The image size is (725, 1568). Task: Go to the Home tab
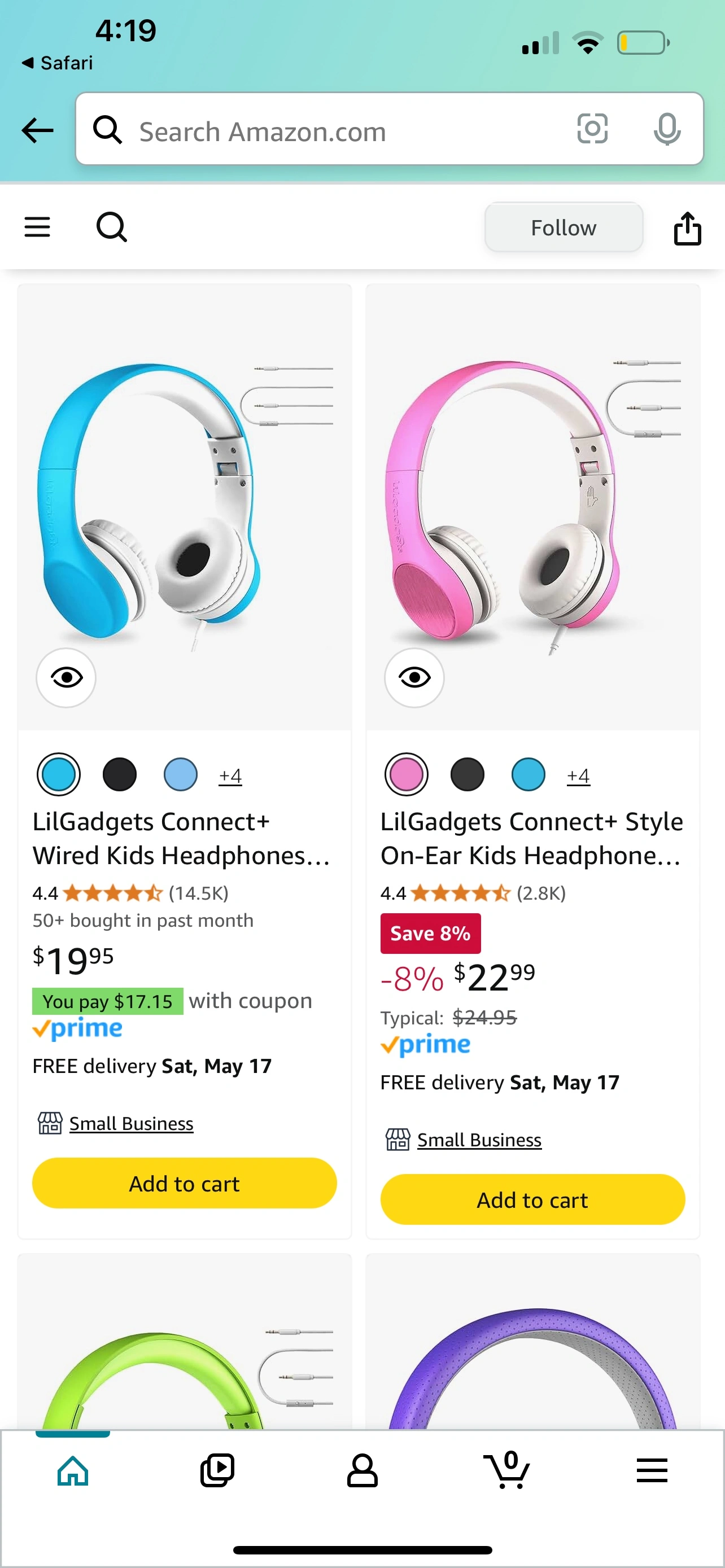tap(73, 1470)
